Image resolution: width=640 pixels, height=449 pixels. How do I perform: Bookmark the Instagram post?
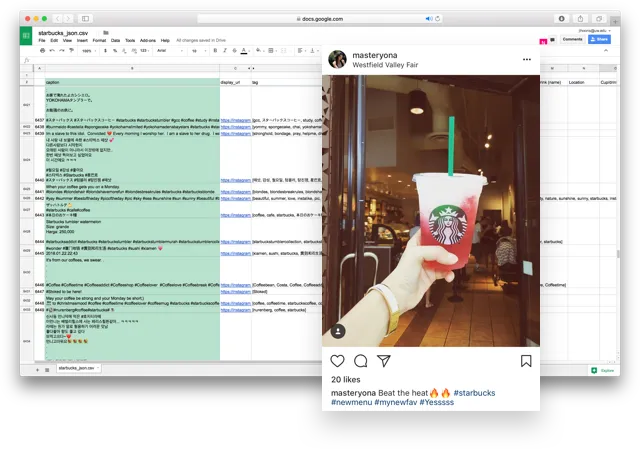click(x=526, y=361)
